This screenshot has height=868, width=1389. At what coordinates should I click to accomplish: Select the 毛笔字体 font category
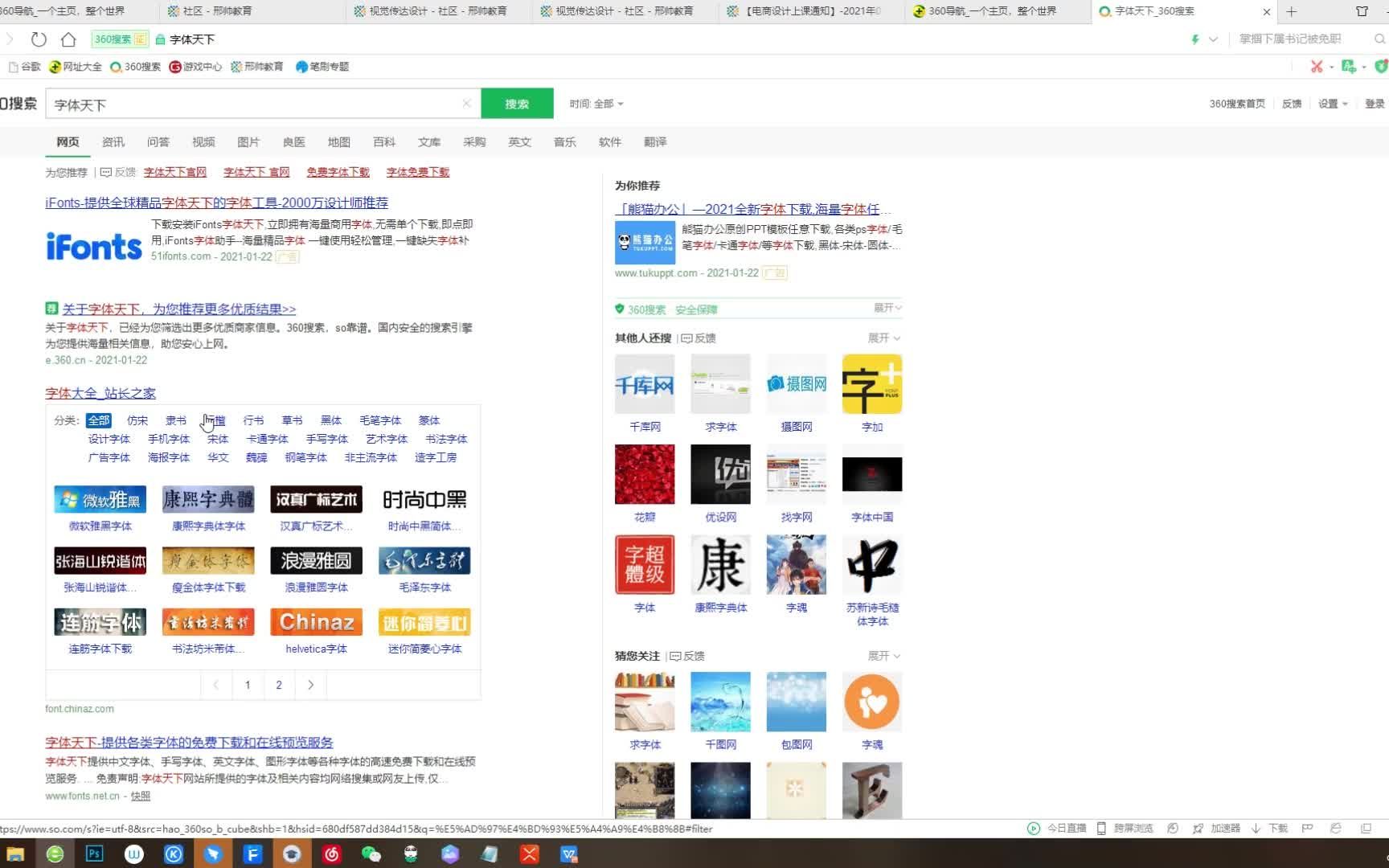[380, 420]
